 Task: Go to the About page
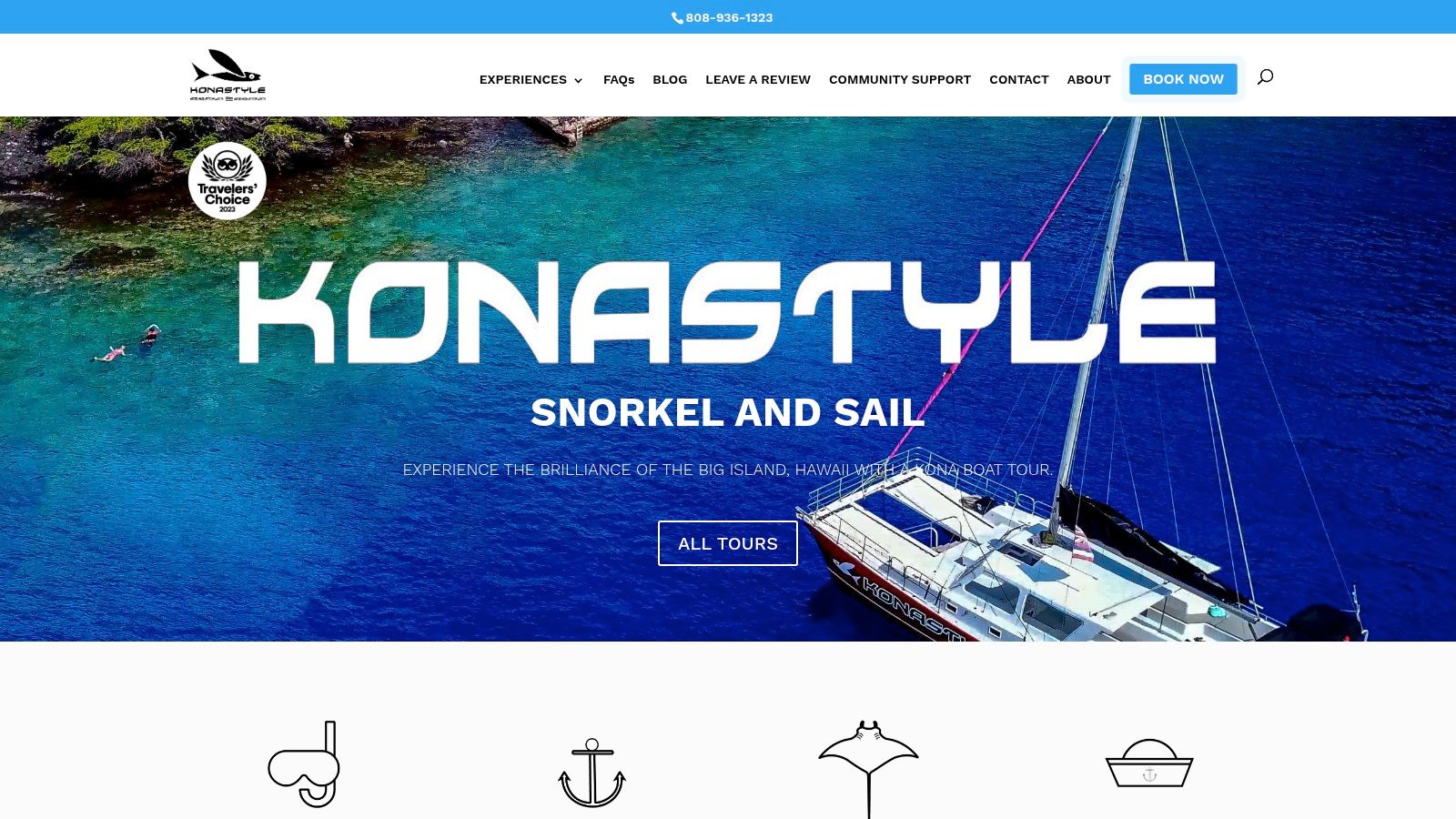[x=1088, y=80]
